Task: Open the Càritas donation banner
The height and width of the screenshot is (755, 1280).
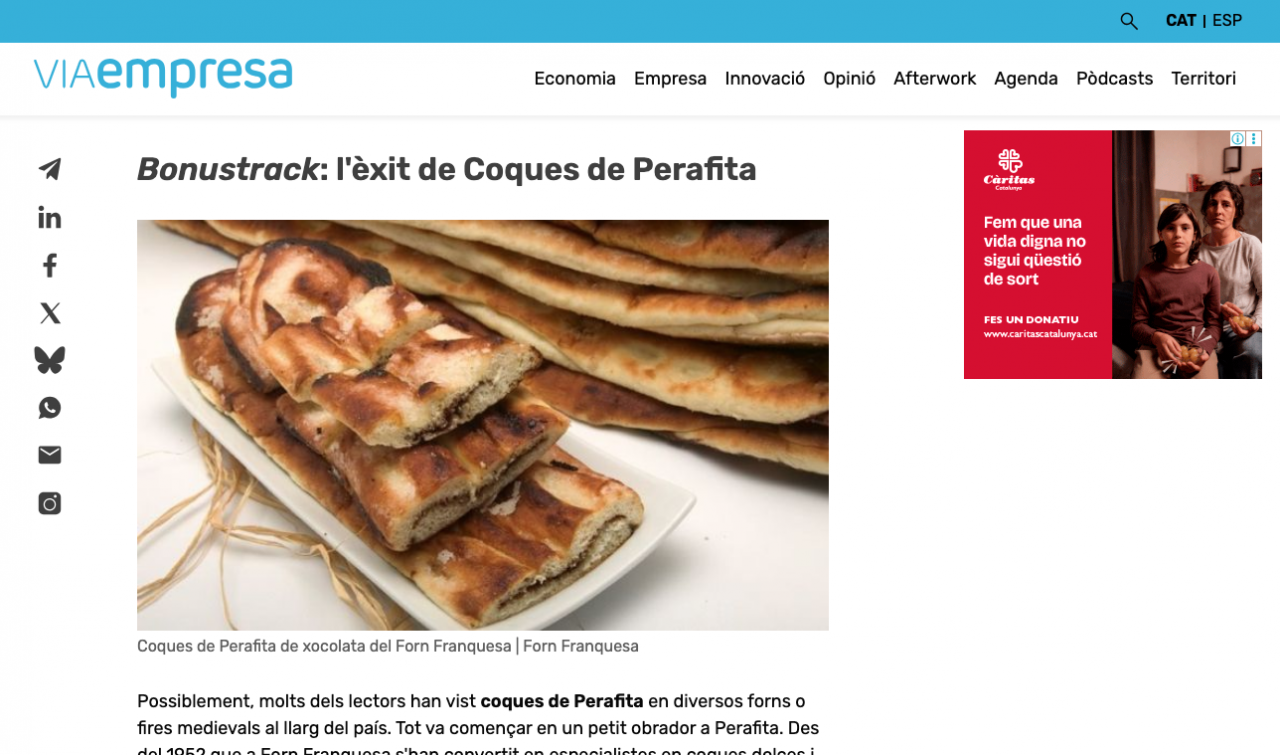Action: (1113, 255)
